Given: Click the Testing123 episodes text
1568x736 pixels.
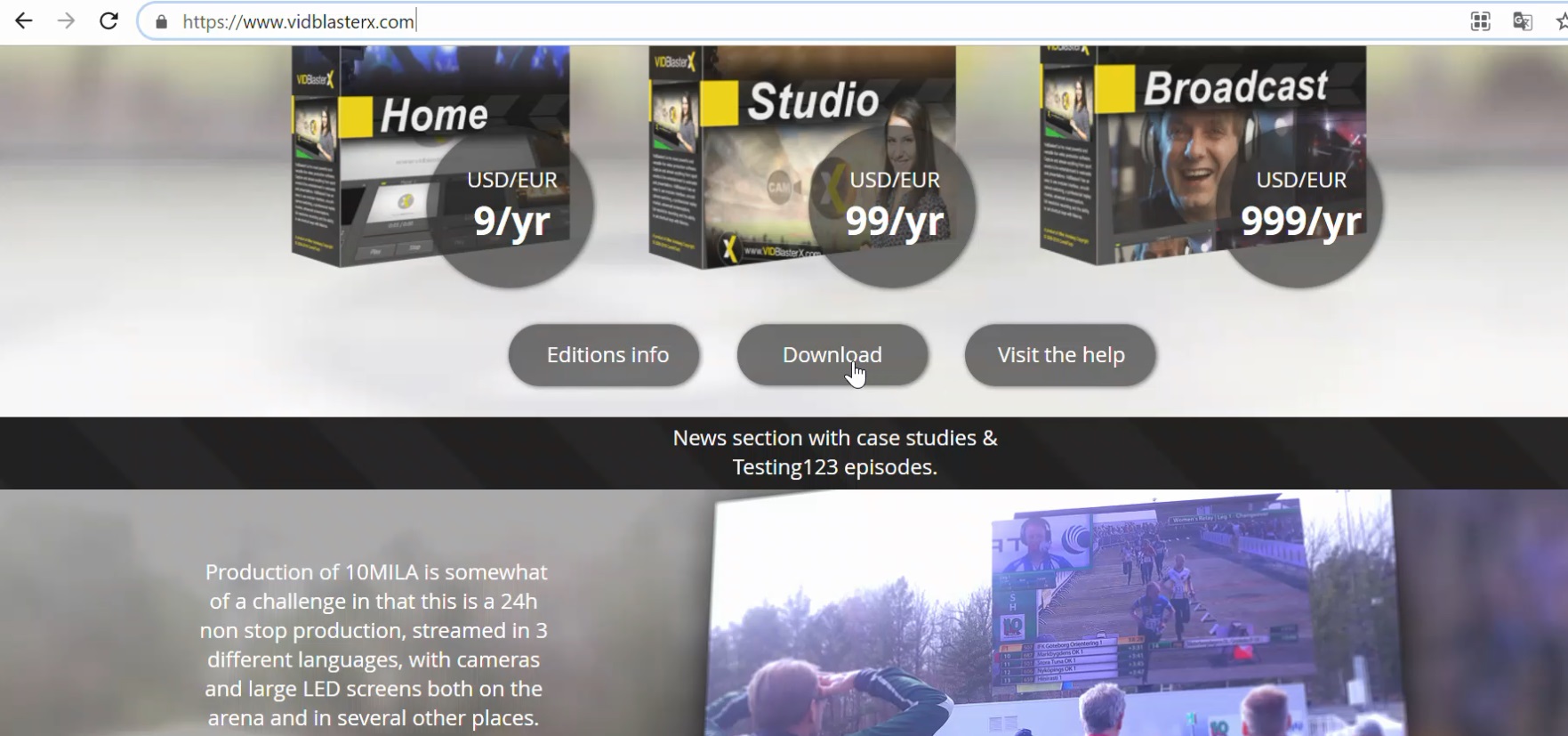Looking at the screenshot, I should 834,467.
